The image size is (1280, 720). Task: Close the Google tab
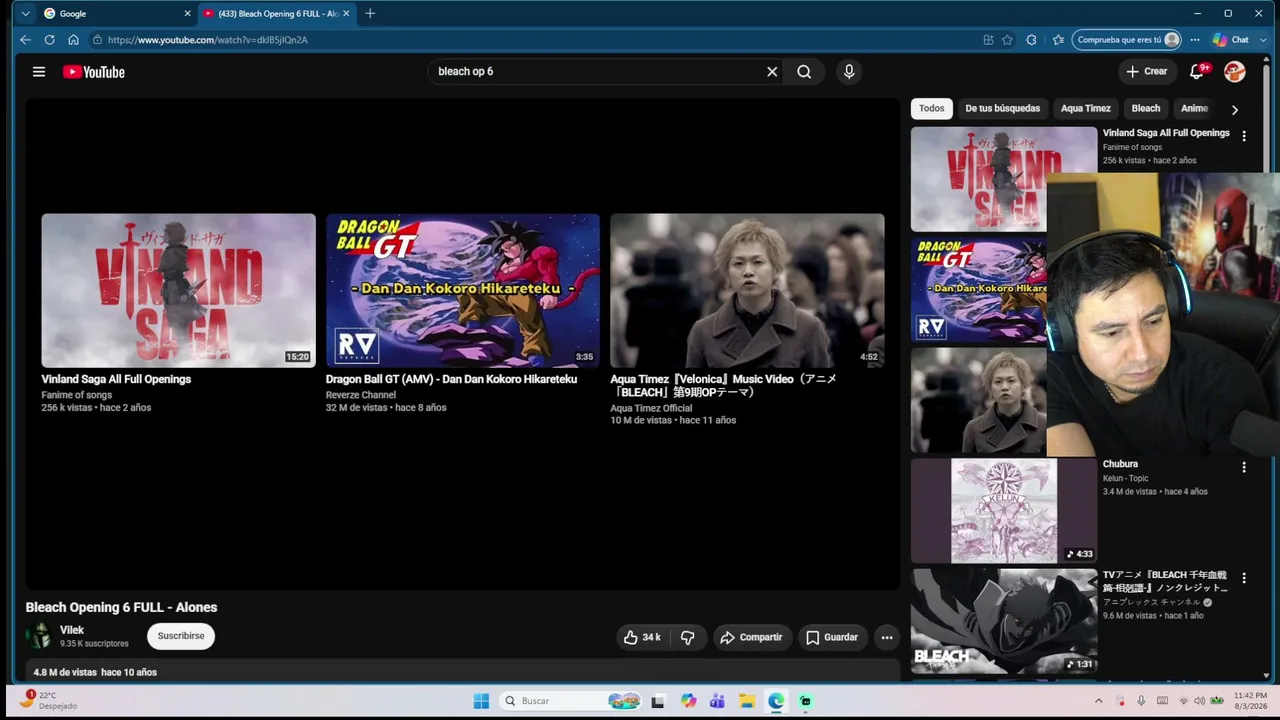[x=187, y=14]
